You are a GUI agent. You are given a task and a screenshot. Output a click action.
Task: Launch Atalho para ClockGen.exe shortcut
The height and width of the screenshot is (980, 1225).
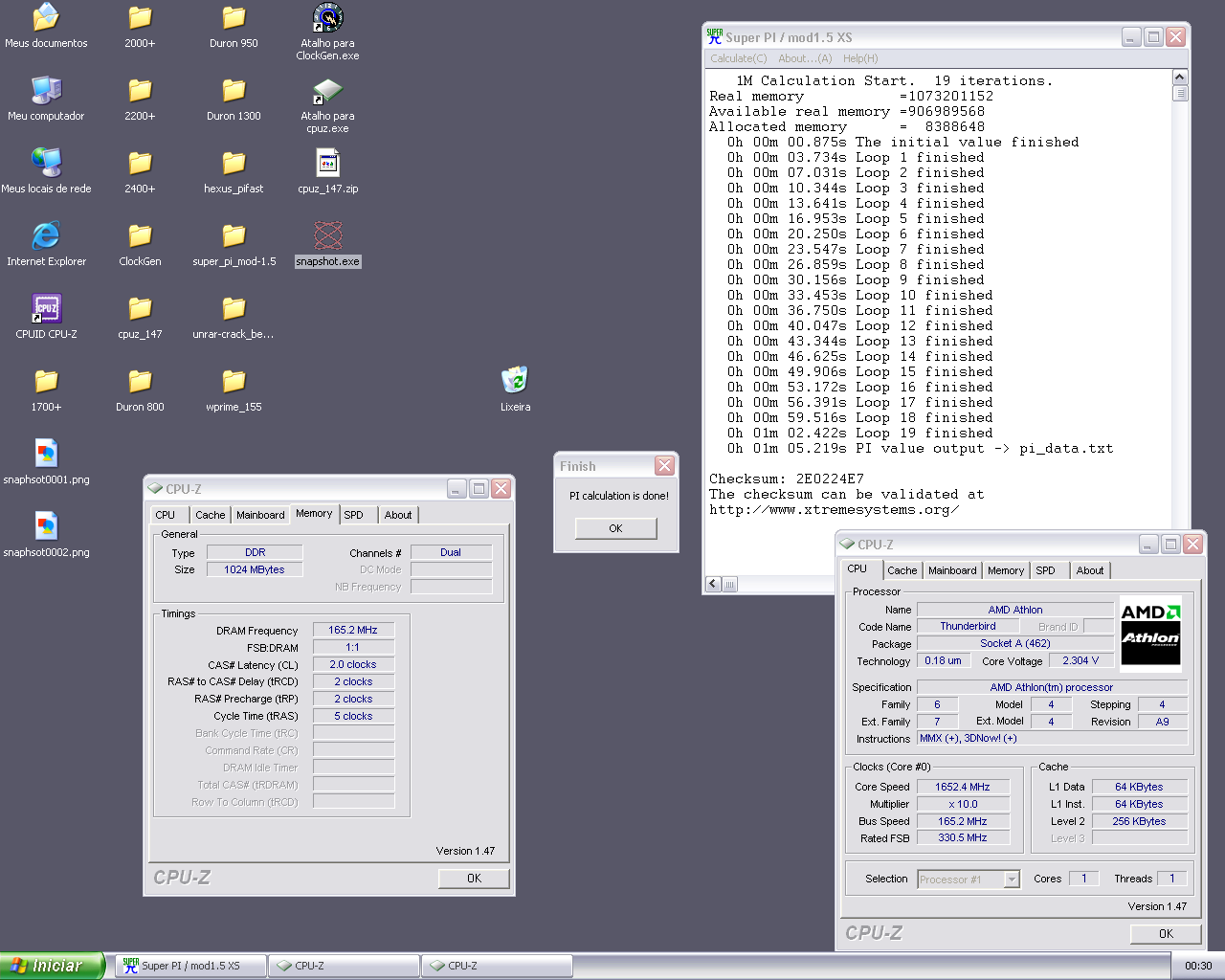point(327,32)
